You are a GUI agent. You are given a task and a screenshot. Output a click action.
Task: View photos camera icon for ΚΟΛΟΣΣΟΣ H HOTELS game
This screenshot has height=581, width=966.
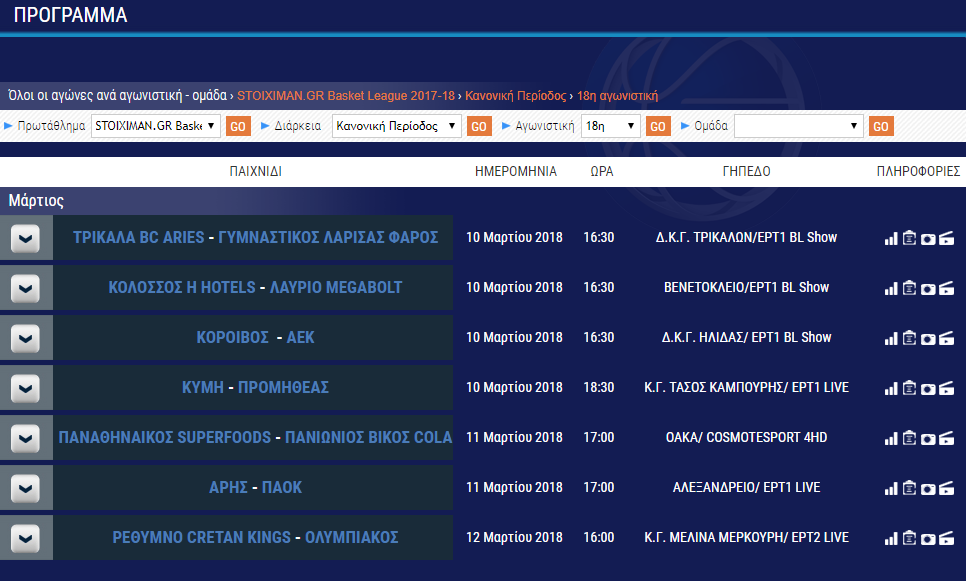point(928,289)
